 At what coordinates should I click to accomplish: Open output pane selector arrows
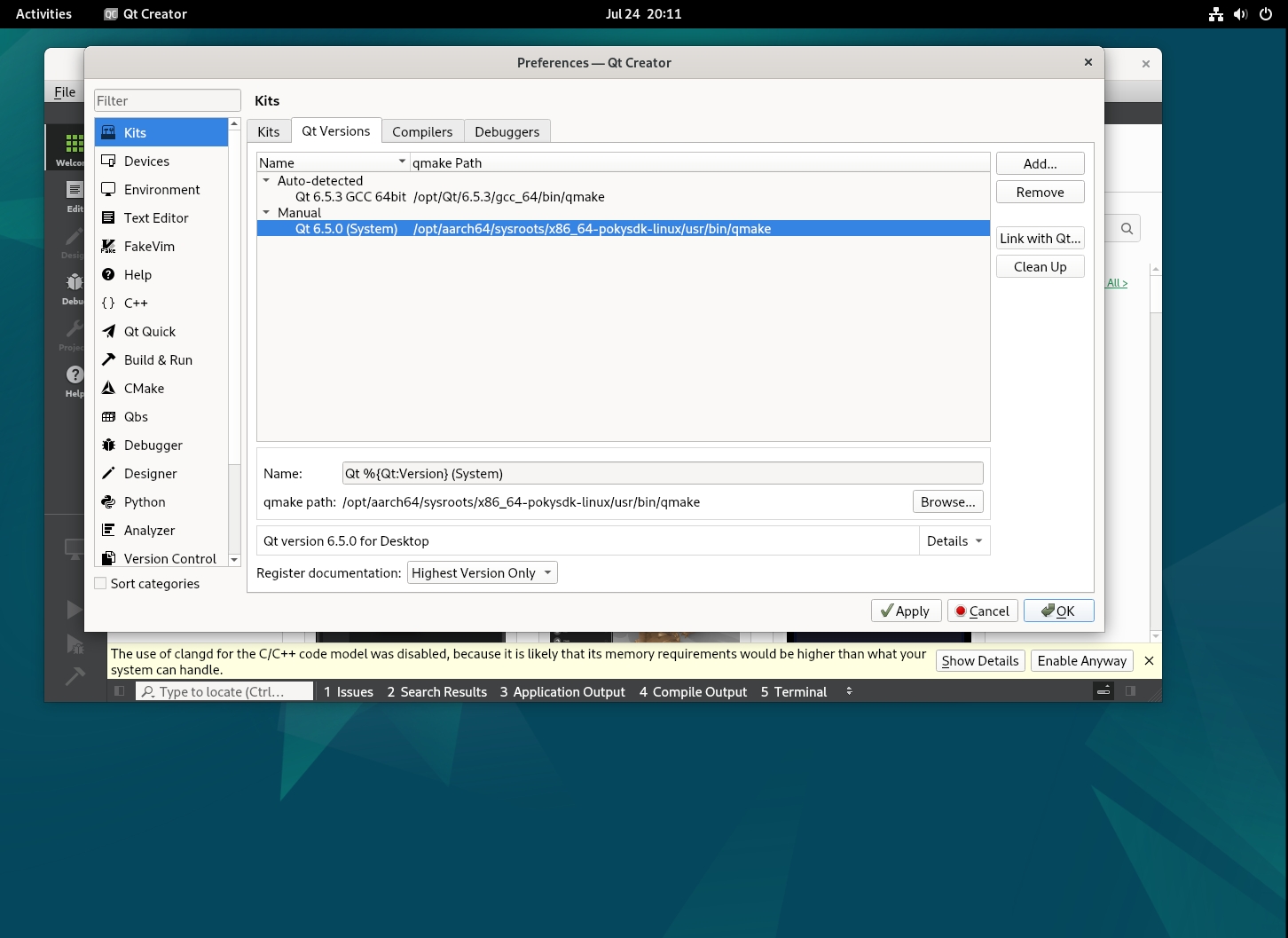pos(849,691)
